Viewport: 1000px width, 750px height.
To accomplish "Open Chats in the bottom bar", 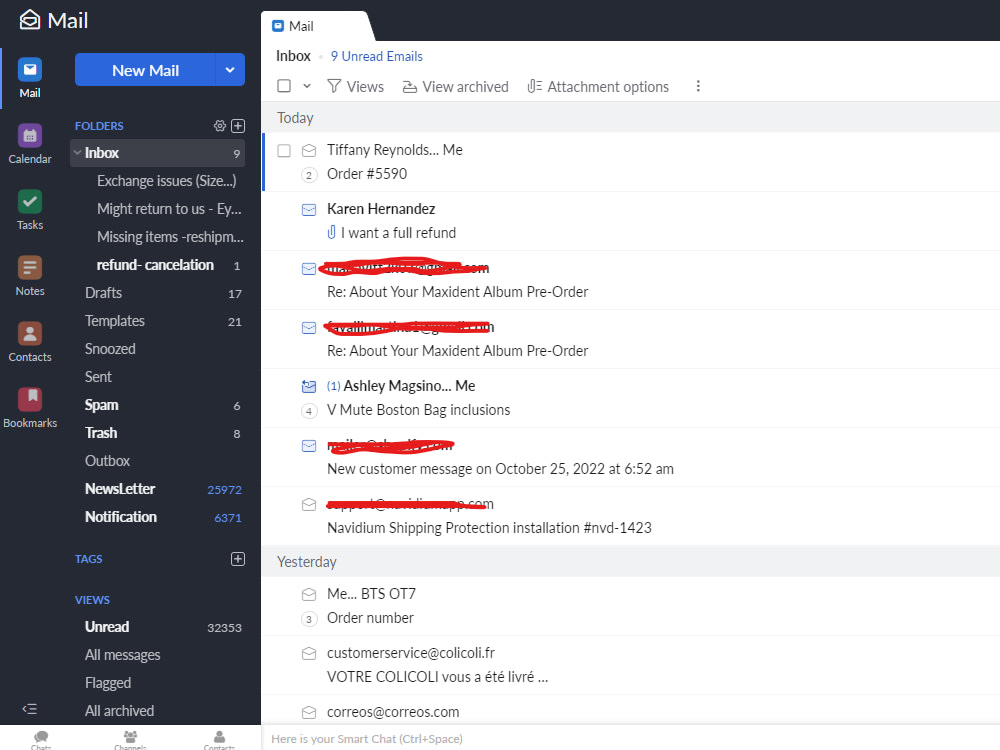I will [x=41, y=740].
